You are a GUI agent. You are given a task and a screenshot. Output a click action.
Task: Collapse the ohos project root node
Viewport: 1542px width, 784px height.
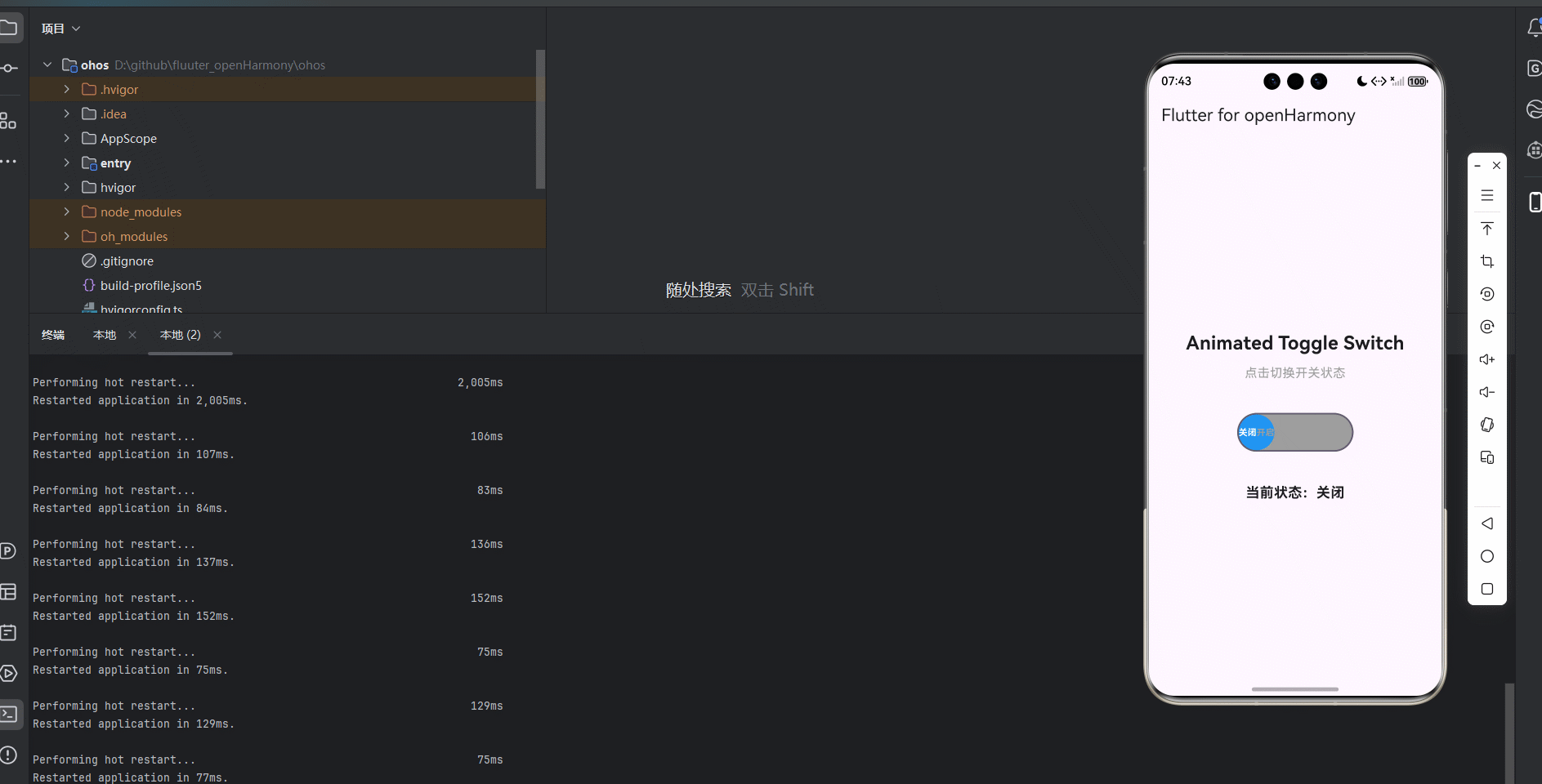47,65
